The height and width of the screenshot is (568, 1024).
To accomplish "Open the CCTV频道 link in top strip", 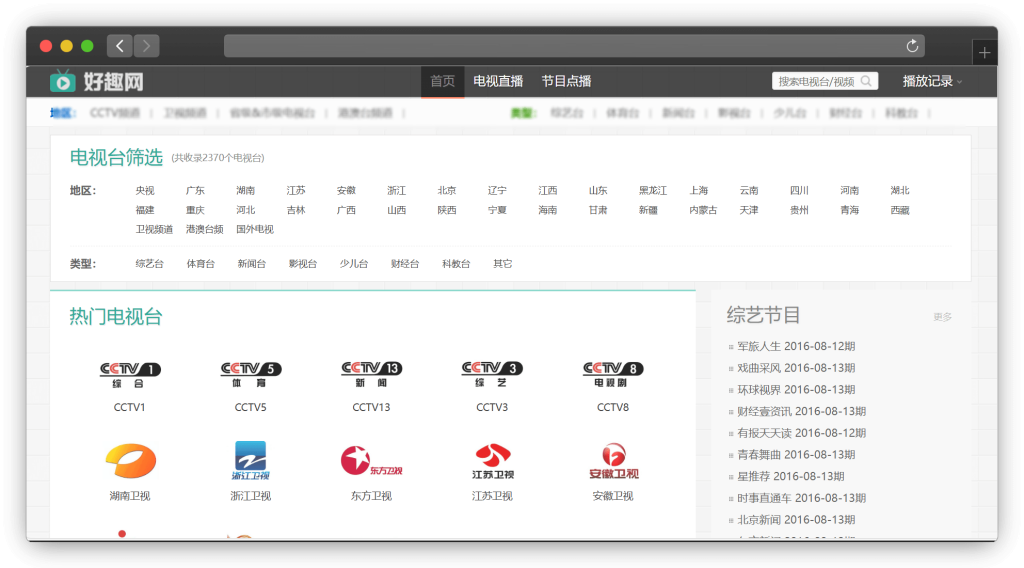I will click(x=115, y=113).
